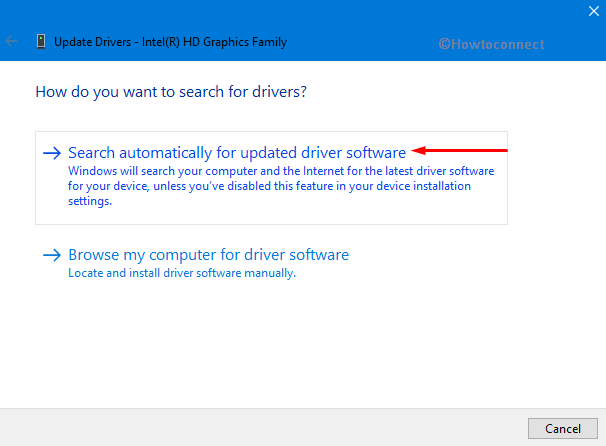
Task: Choose Browse my computer for driver software
Action: pos(209,262)
